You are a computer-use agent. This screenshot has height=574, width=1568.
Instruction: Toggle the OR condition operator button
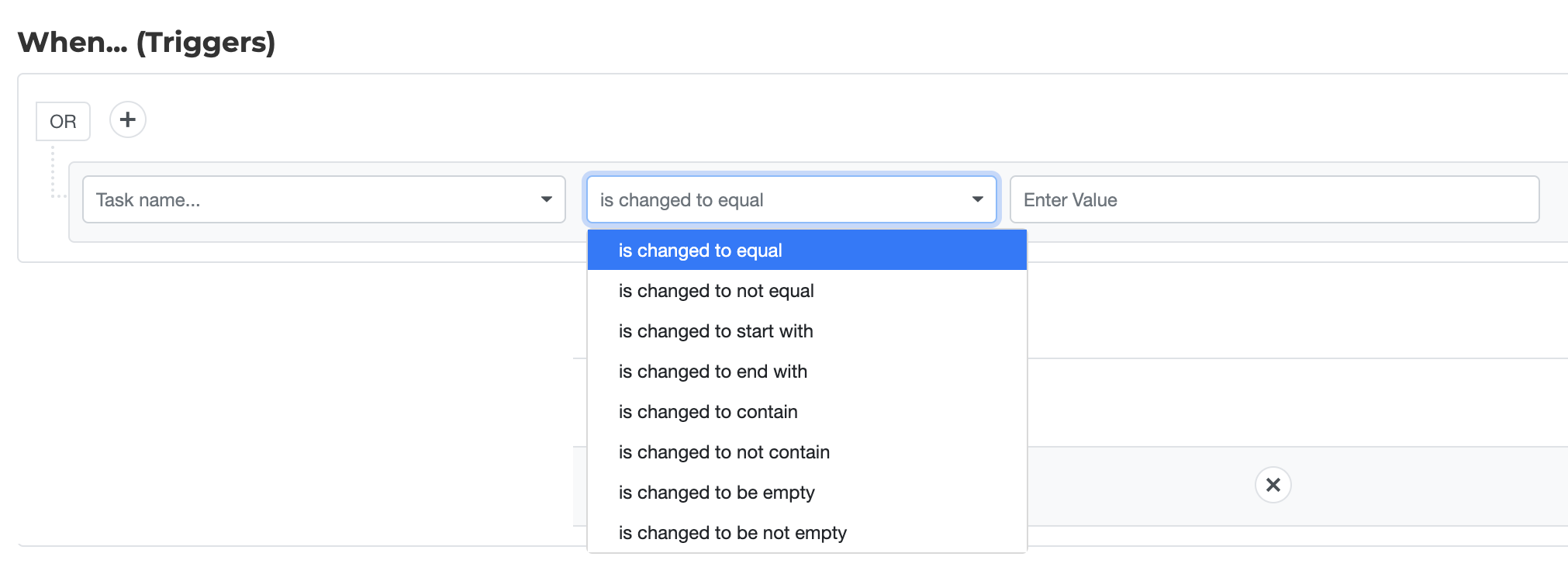[x=63, y=122]
